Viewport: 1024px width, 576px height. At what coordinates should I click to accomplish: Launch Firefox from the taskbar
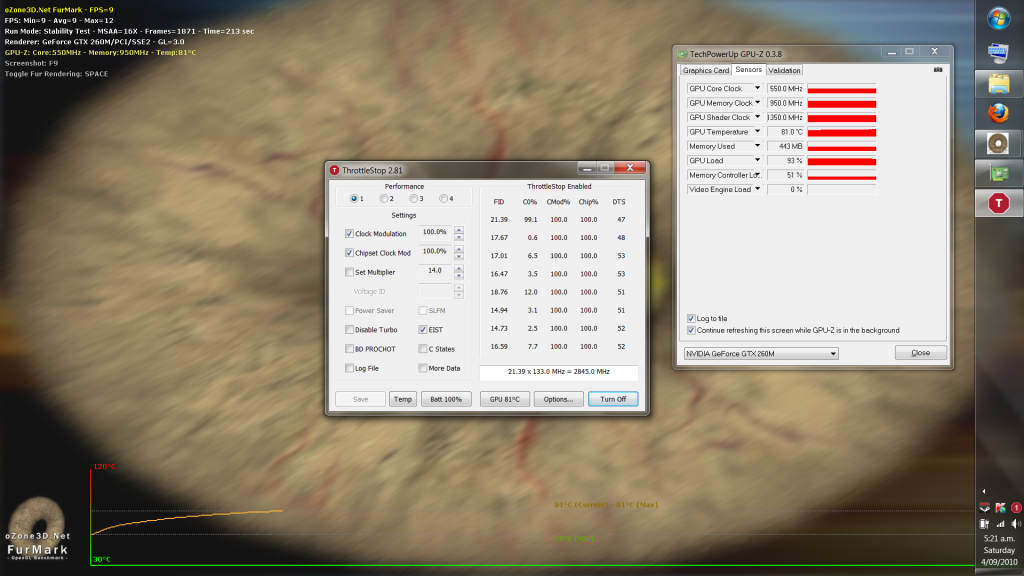point(999,114)
